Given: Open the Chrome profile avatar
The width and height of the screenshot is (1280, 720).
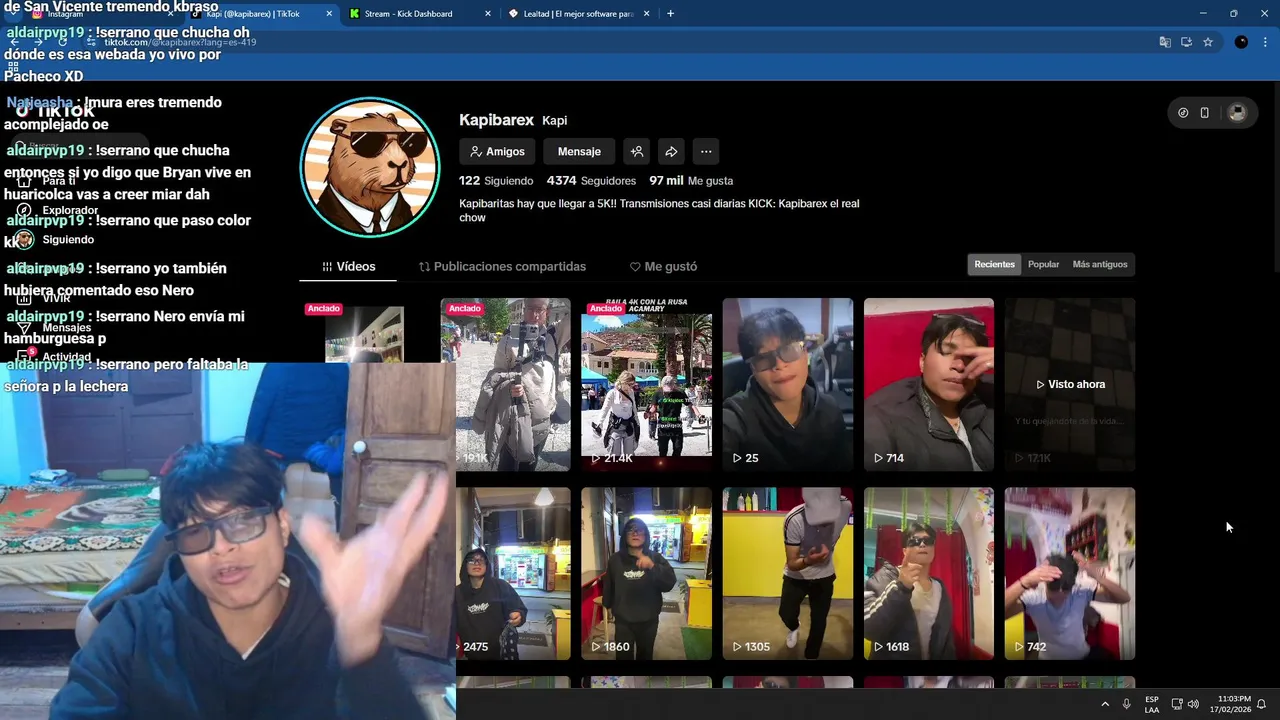Looking at the screenshot, I should [1241, 42].
